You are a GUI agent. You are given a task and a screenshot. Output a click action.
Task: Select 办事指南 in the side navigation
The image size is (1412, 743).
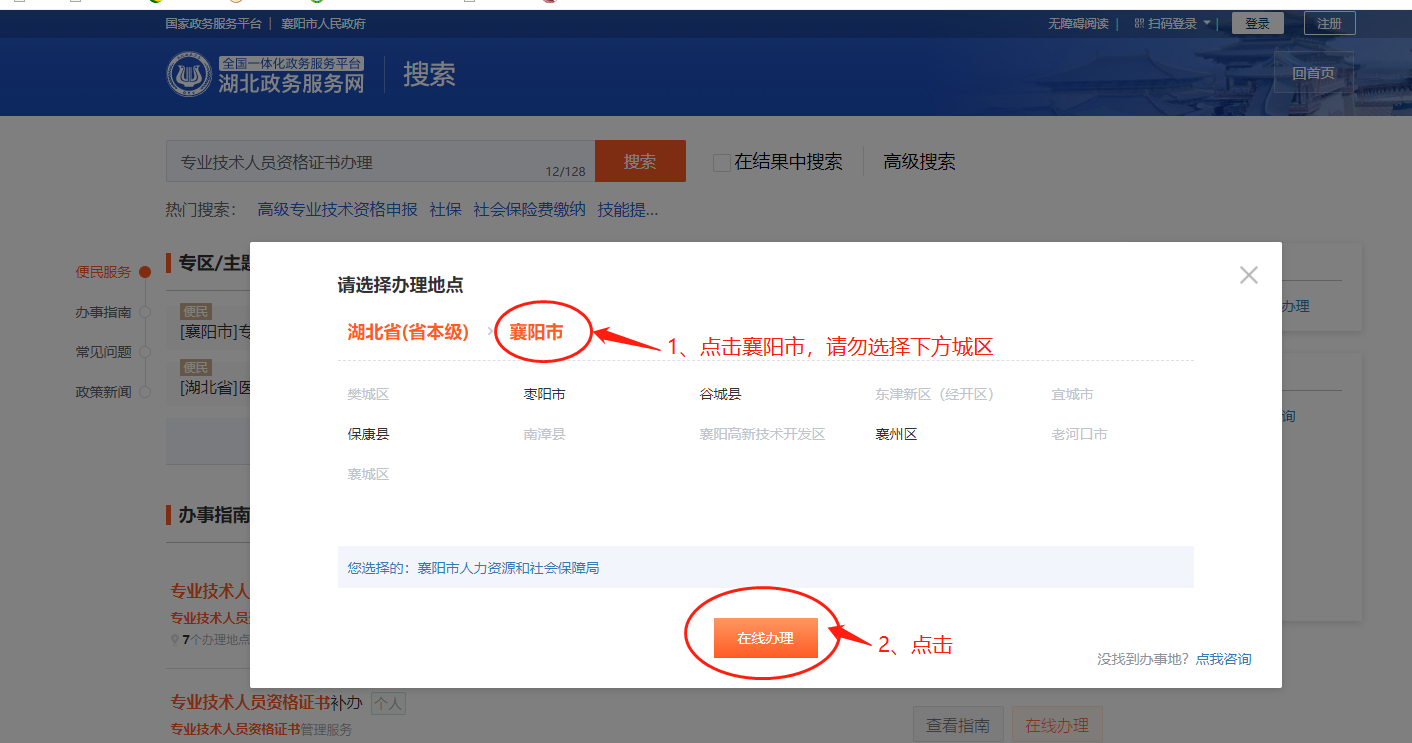tap(103, 312)
